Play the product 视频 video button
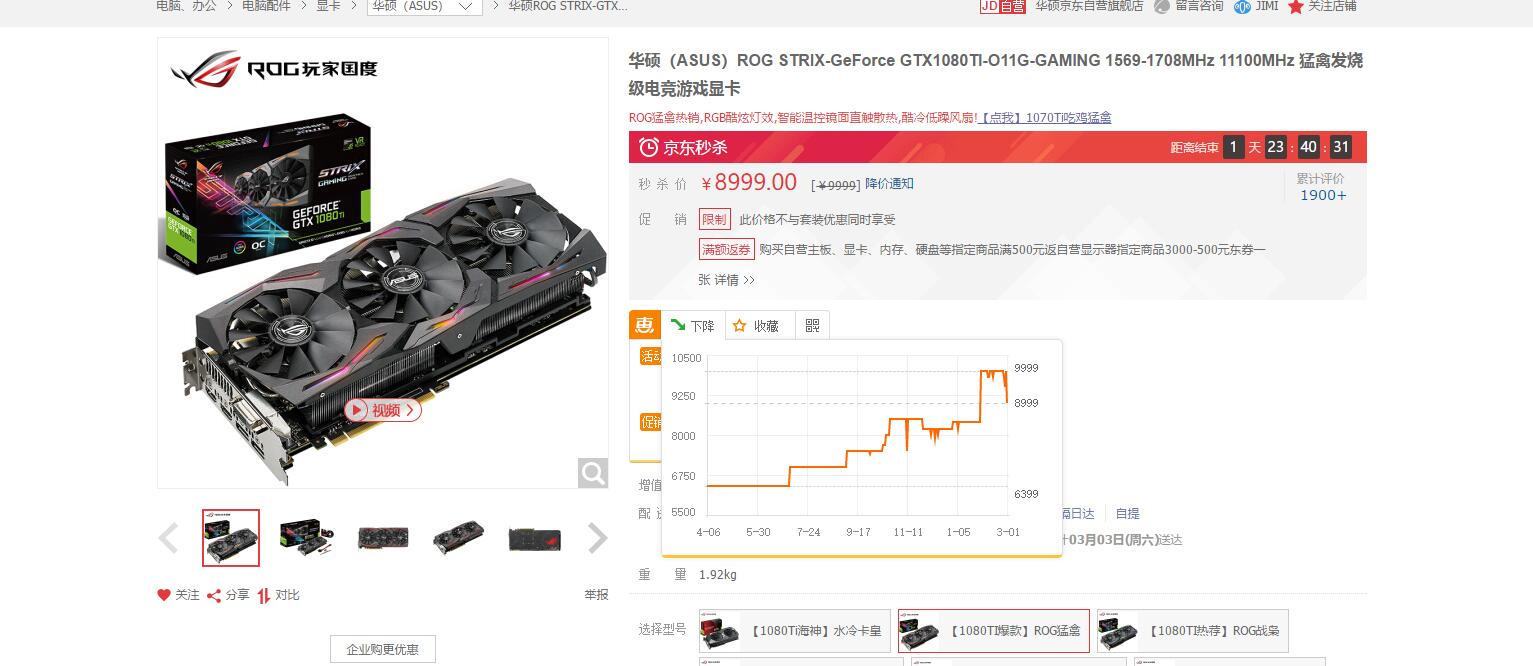 tap(383, 410)
